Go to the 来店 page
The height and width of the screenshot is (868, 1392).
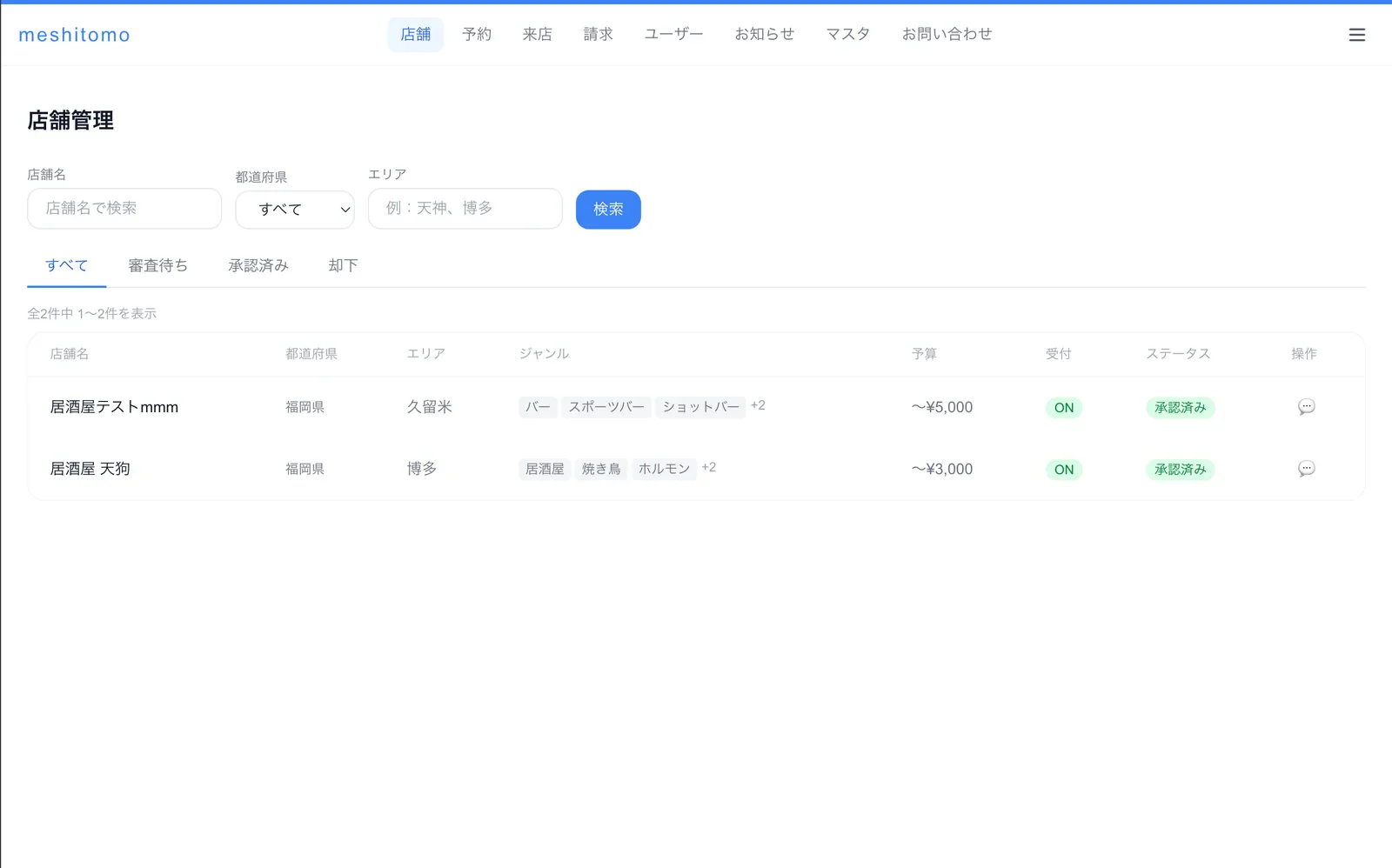(537, 35)
